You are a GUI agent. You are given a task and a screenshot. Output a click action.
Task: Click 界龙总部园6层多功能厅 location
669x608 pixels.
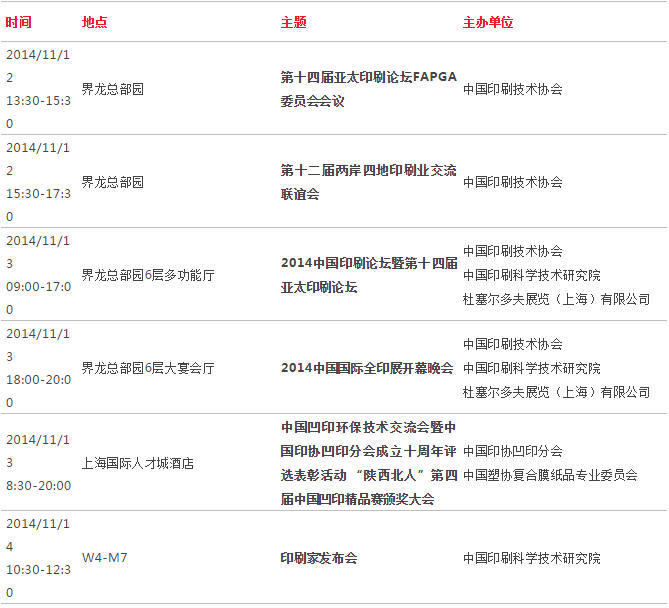[x=148, y=275]
